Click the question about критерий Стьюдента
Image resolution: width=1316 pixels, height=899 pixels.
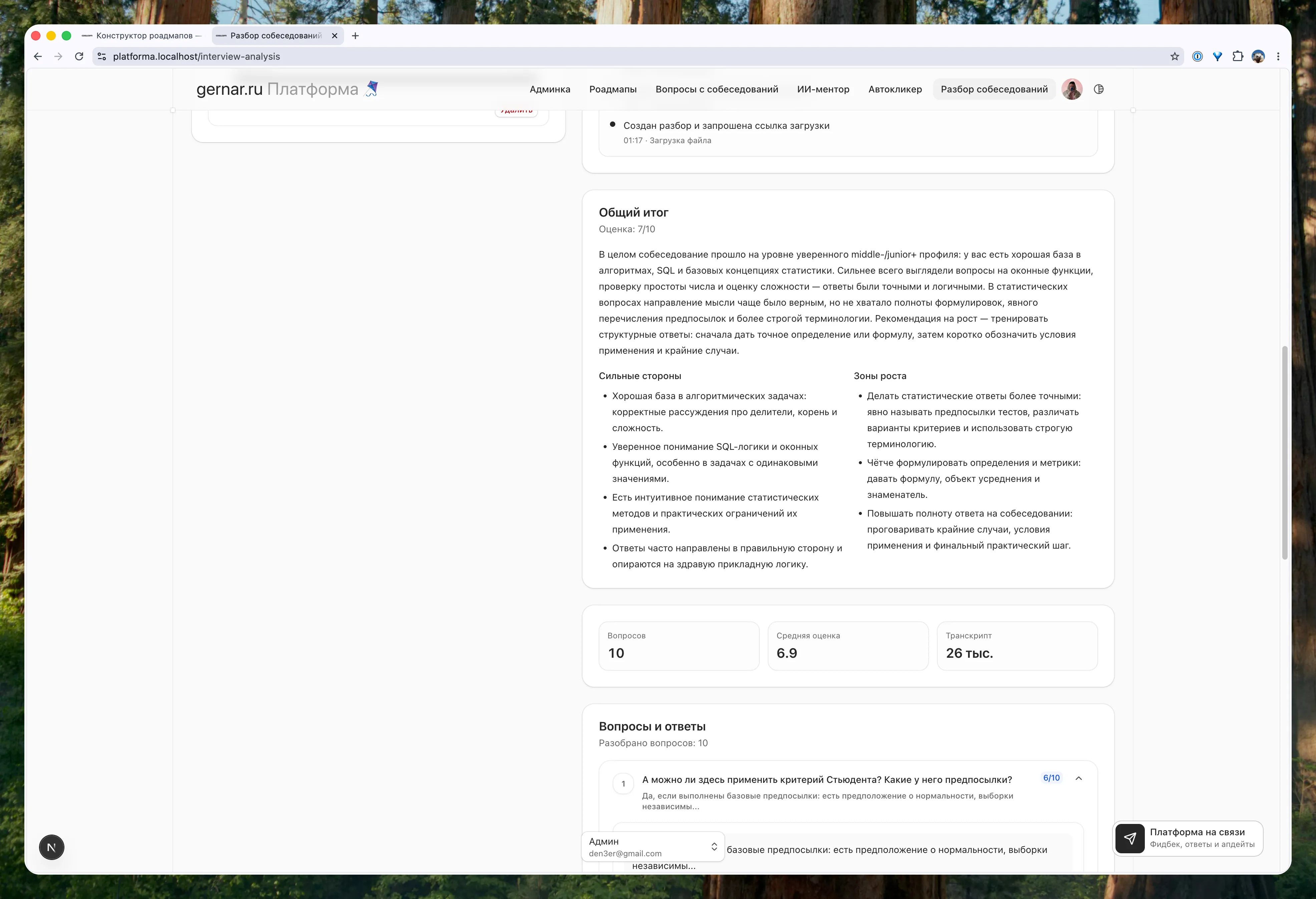[x=827, y=780]
